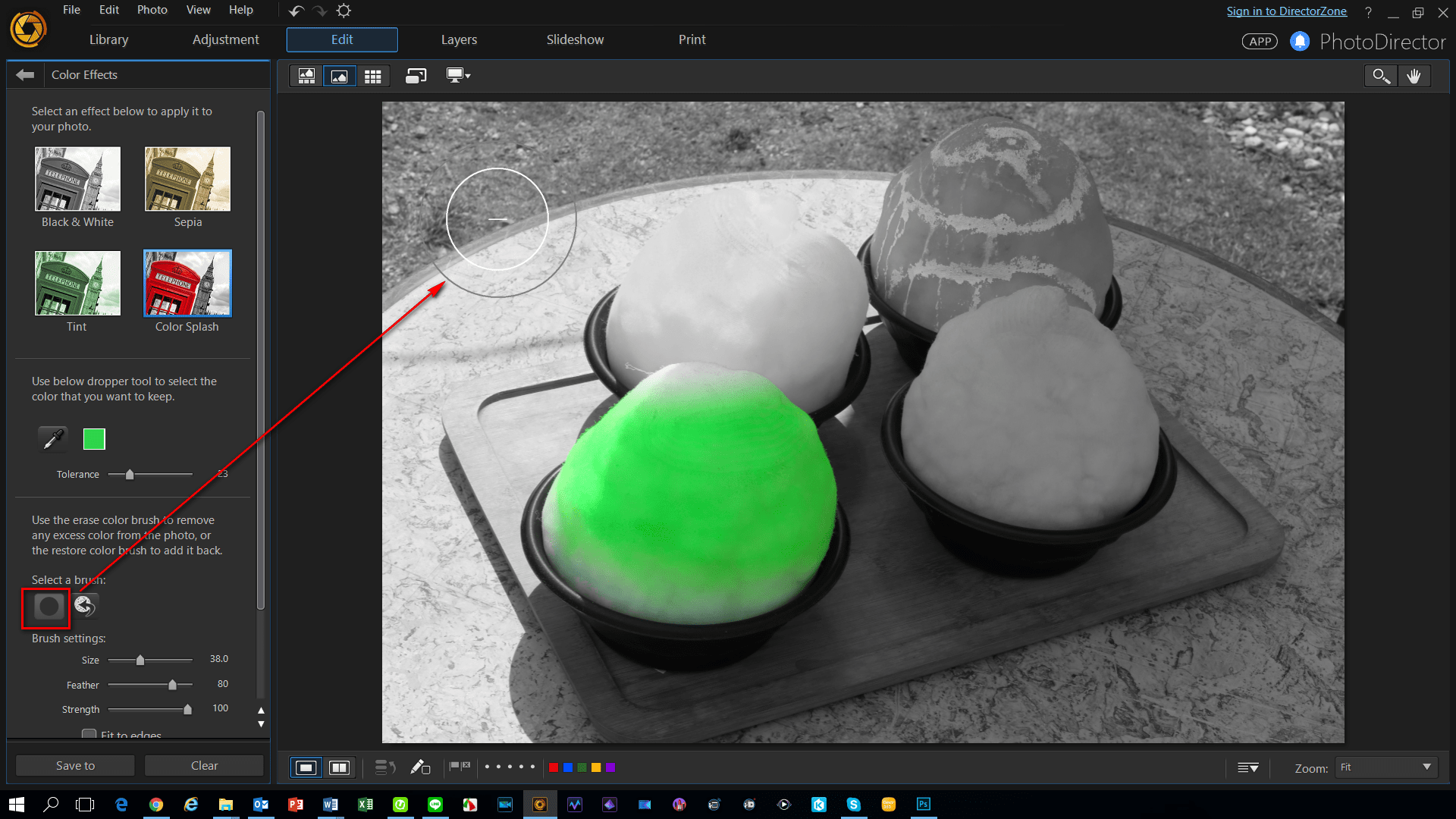The height and width of the screenshot is (819, 1456).
Task: Open Google Chrome from the taskbar
Action: (156, 805)
